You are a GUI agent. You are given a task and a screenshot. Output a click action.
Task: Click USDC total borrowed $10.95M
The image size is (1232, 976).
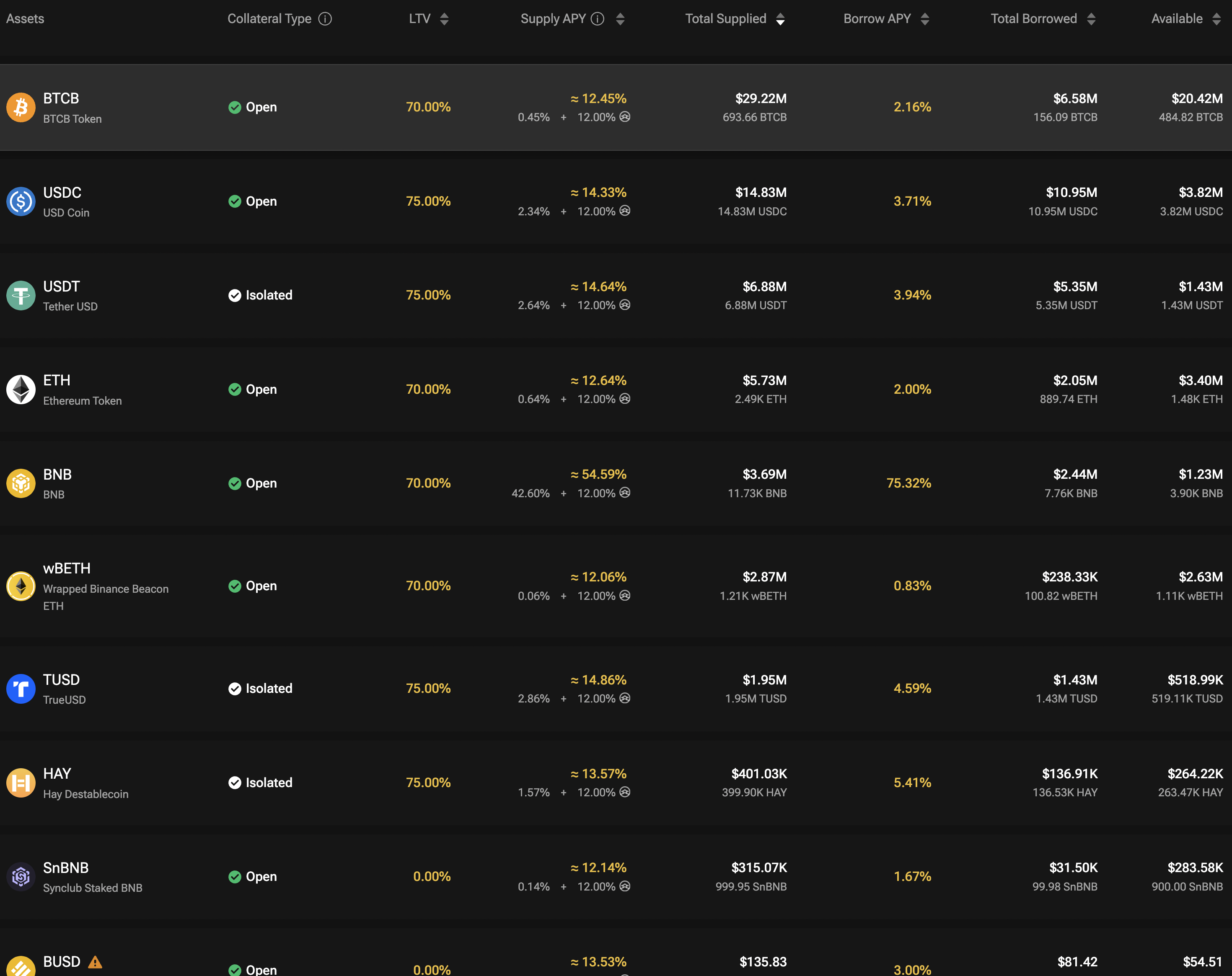point(1072,192)
